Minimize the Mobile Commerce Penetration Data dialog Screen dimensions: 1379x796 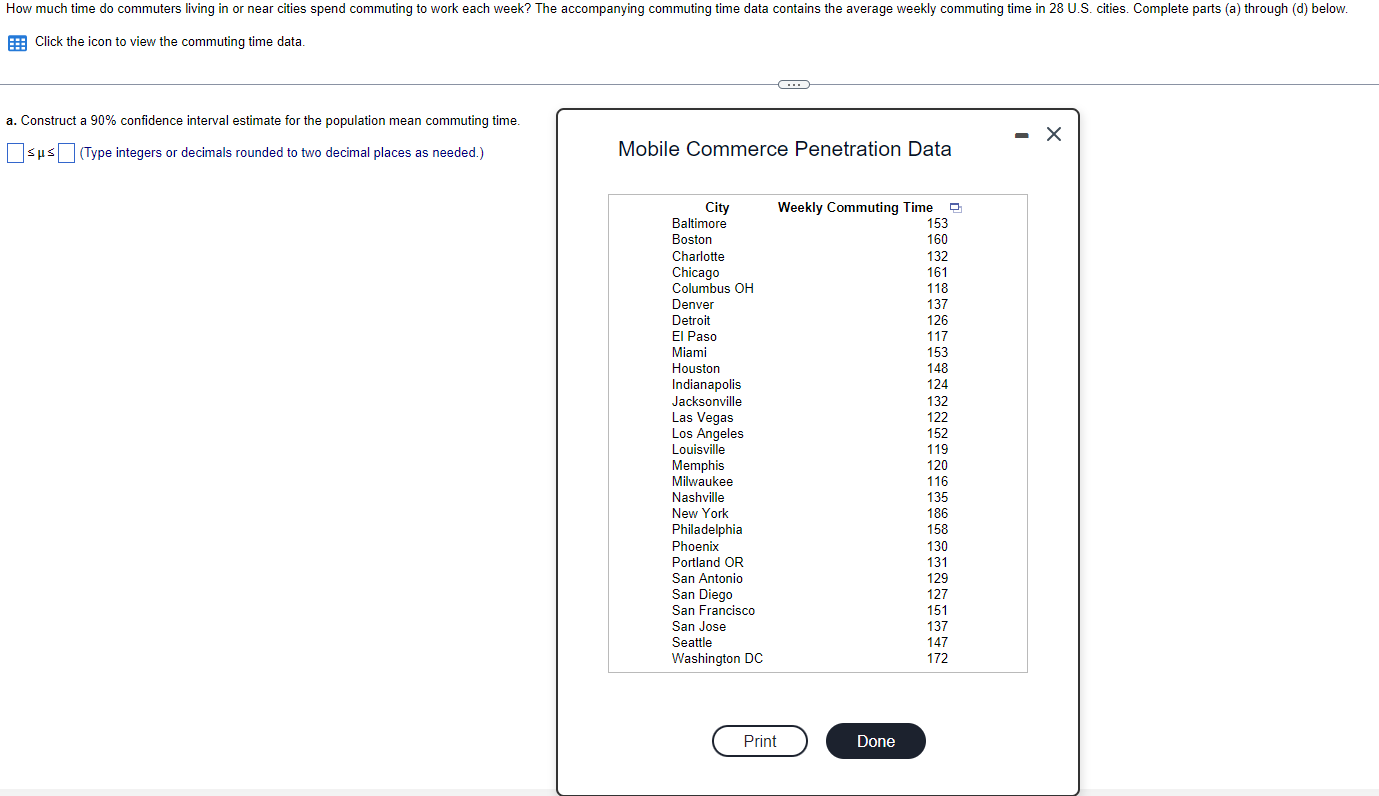click(x=1021, y=134)
